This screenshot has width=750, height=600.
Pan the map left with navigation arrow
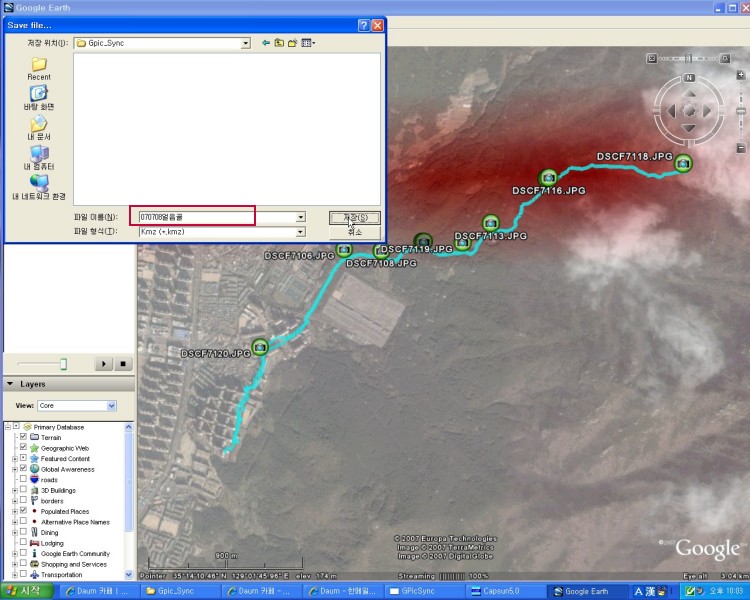[x=672, y=111]
